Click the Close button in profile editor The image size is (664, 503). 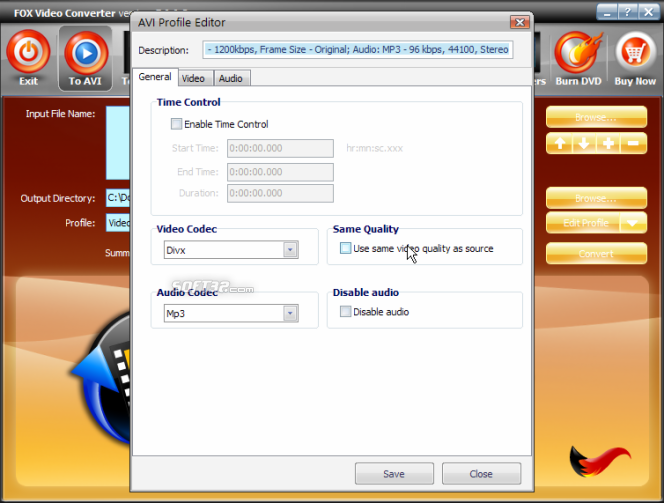coord(481,473)
